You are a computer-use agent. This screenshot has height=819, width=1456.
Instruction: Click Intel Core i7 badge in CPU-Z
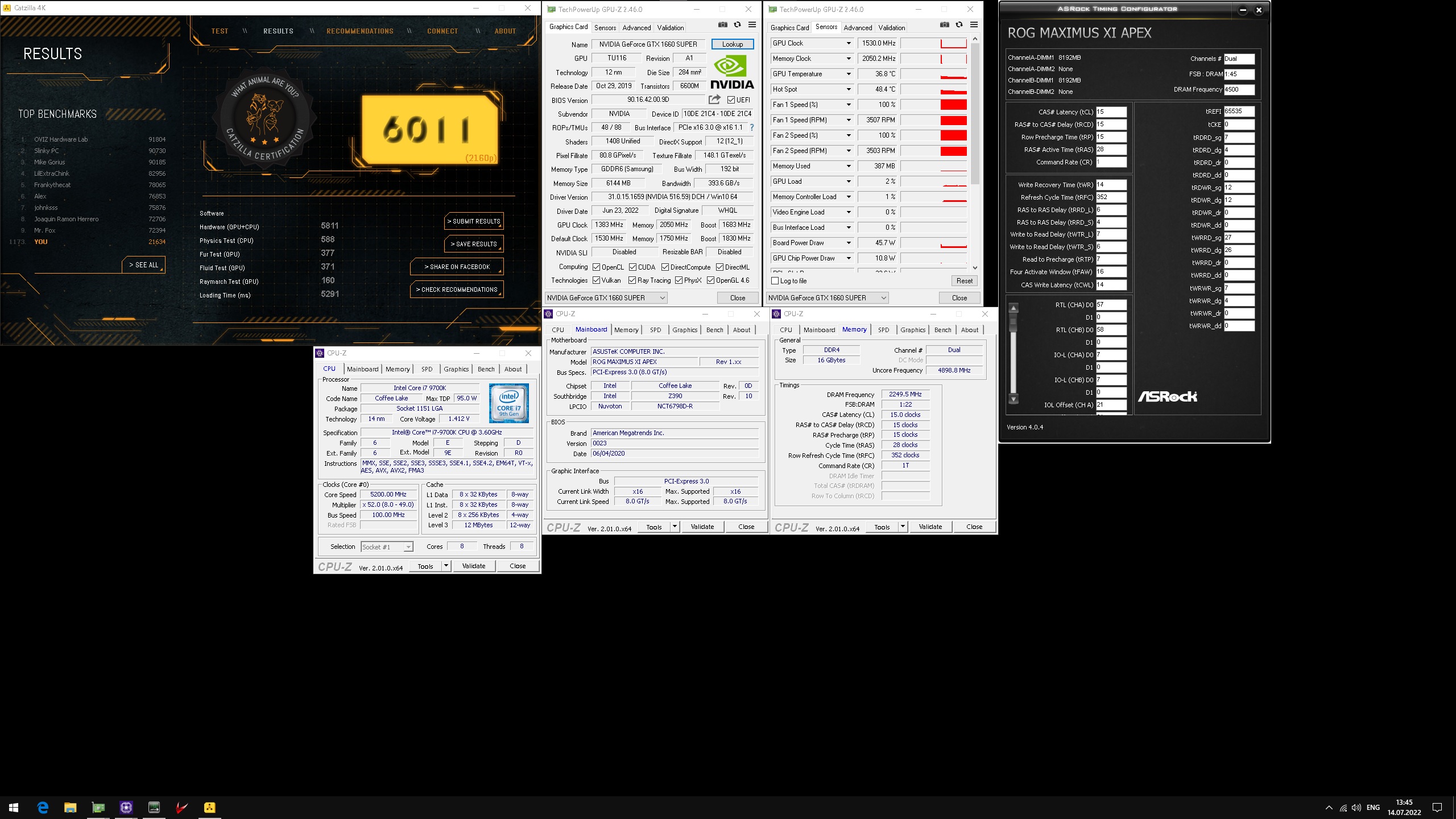pos(509,403)
